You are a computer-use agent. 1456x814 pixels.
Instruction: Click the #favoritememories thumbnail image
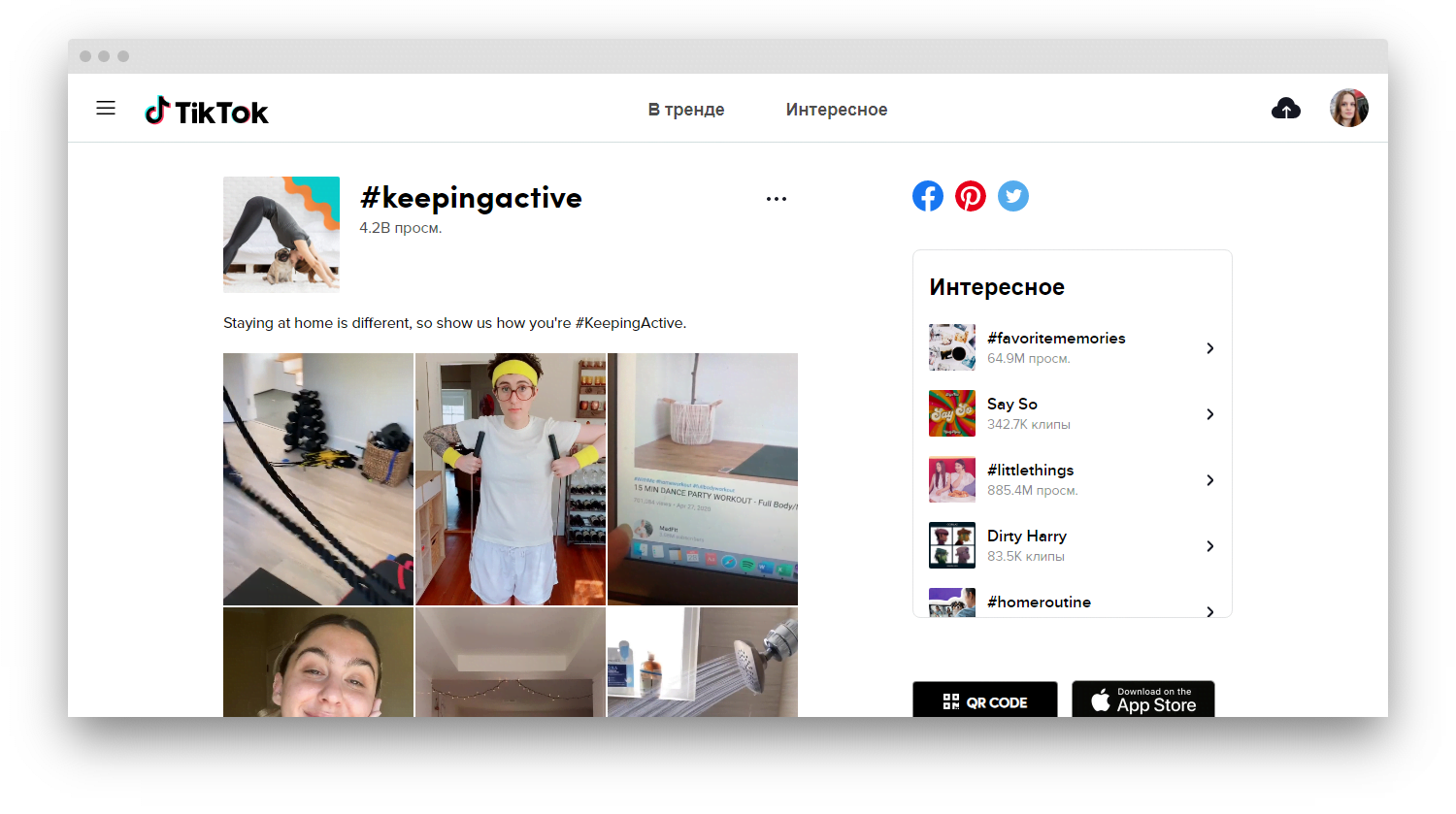[x=952, y=347]
